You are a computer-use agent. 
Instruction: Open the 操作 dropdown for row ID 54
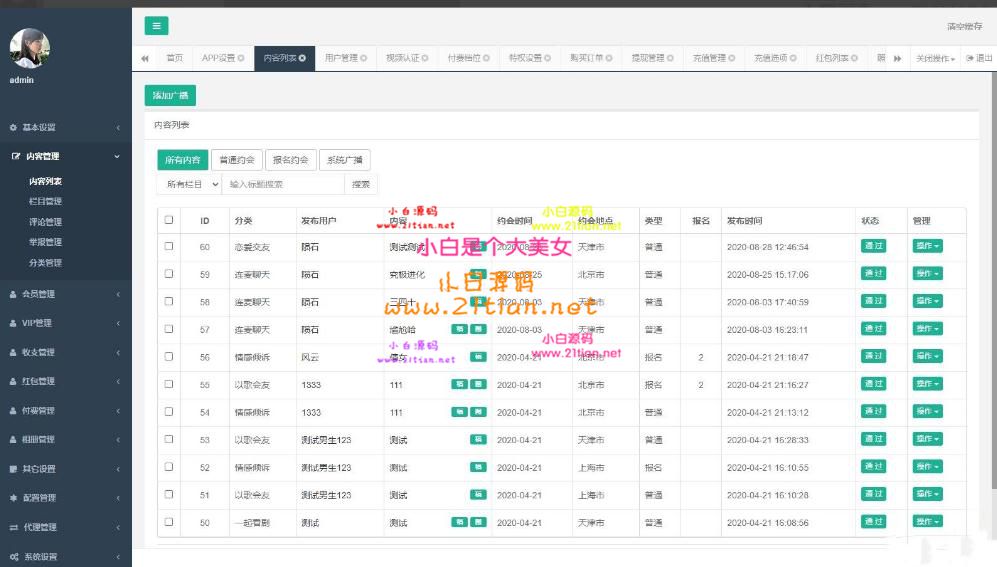[928, 411]
